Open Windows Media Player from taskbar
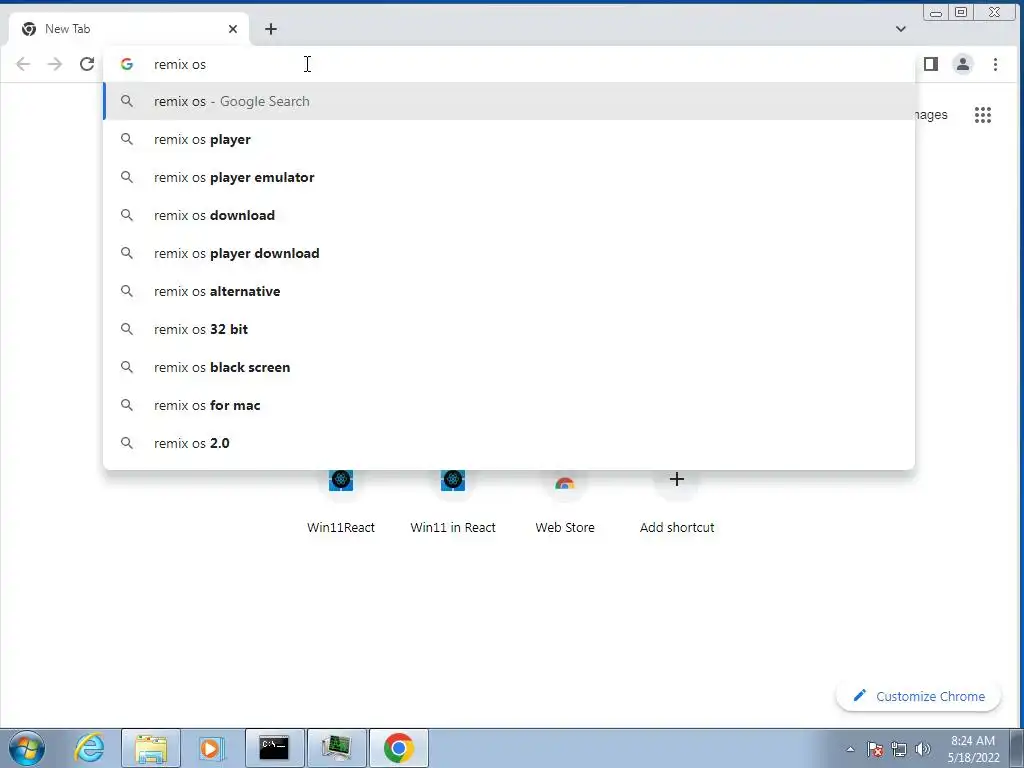Image resolution: width=1024 pixels, height=768 pixels. click(211, 748)
